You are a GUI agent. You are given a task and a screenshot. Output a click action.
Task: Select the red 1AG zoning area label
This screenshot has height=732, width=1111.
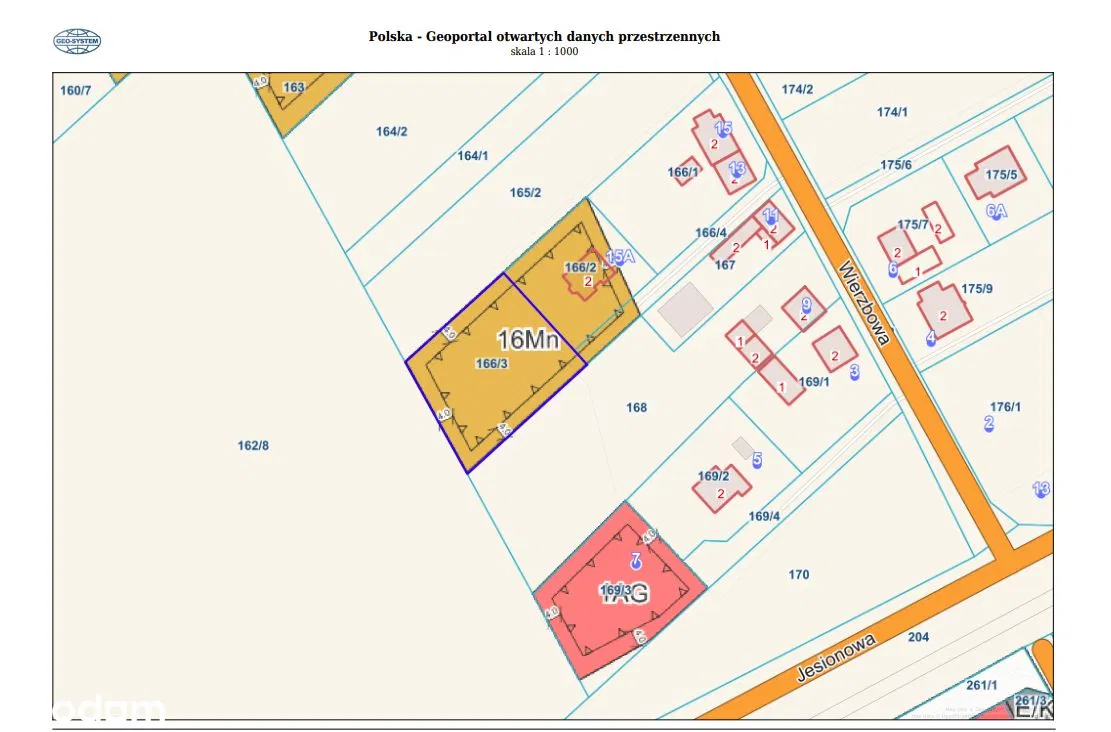(x=623, y=592)
